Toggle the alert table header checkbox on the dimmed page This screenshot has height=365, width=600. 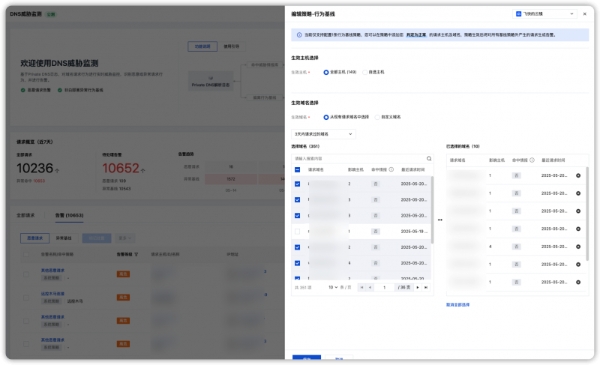26,254
